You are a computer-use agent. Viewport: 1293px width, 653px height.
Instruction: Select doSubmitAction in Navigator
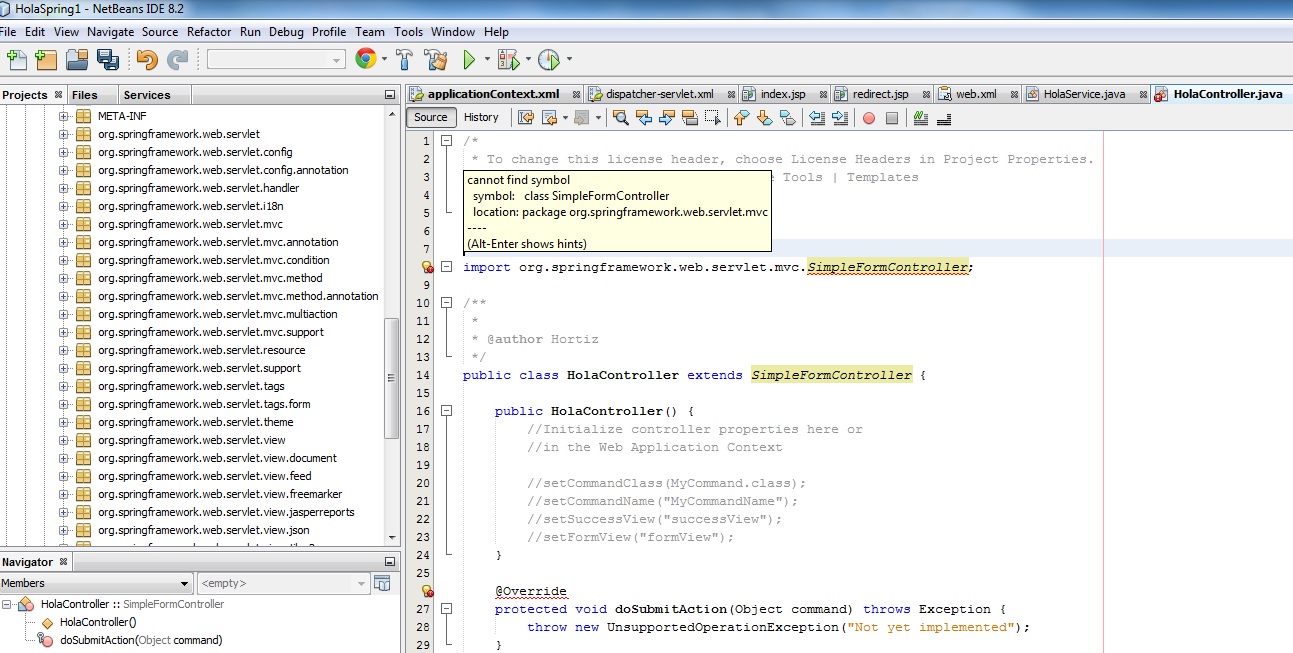pos(140,640)
